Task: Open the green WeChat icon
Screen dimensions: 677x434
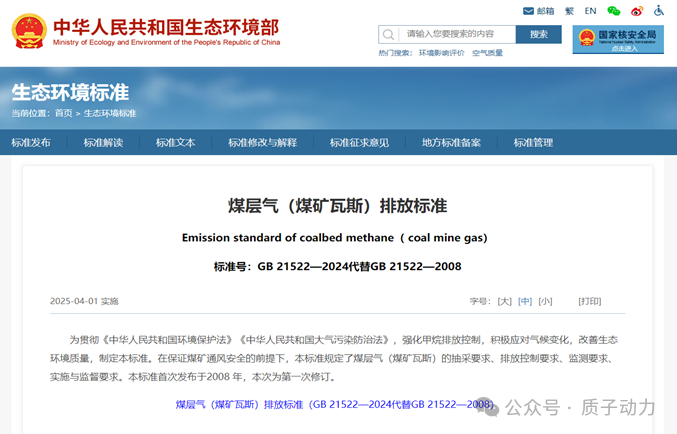Action: point(613,11)
